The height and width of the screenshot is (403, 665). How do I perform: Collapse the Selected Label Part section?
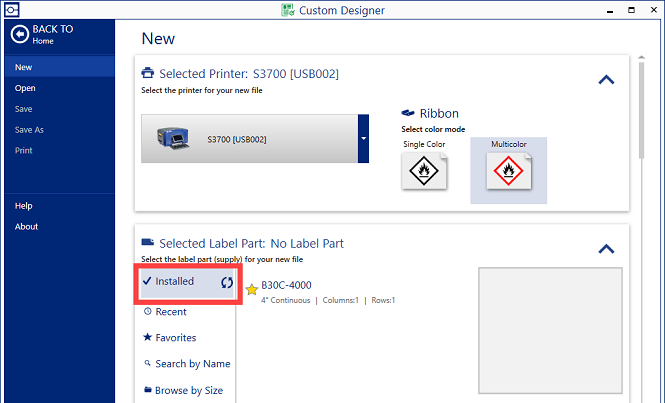[x=606, y=249]
